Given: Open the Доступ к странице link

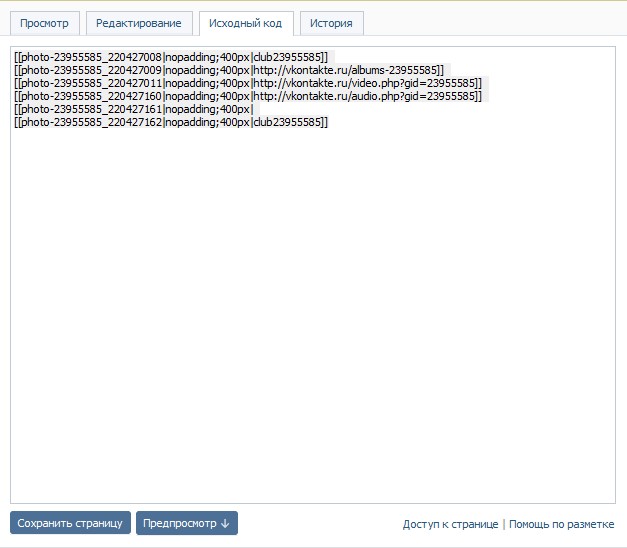Looking at the screenshot, I should pos(450,524).
